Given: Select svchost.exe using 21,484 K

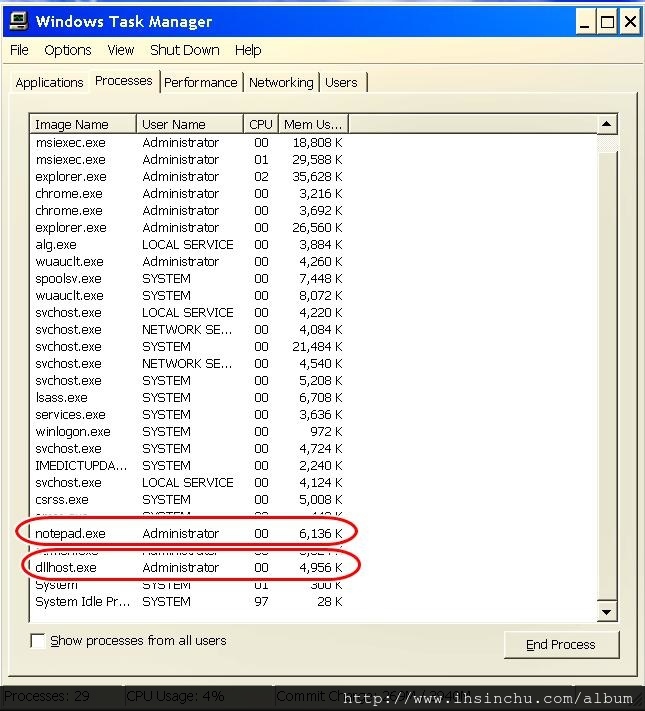Looking at the screenshot, I should [189, 346].
